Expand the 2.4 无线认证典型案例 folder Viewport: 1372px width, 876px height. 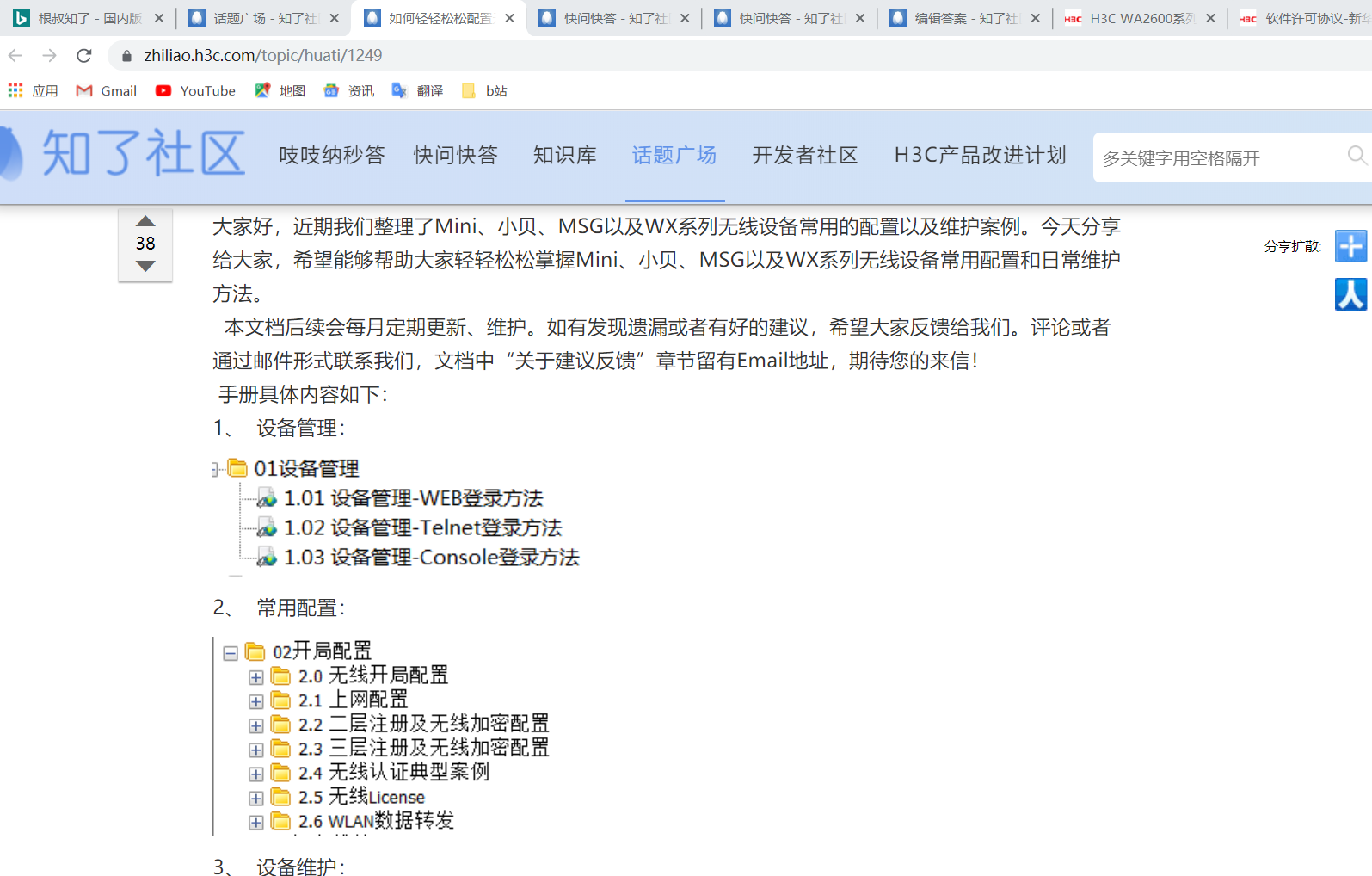(x=256, y=774)
